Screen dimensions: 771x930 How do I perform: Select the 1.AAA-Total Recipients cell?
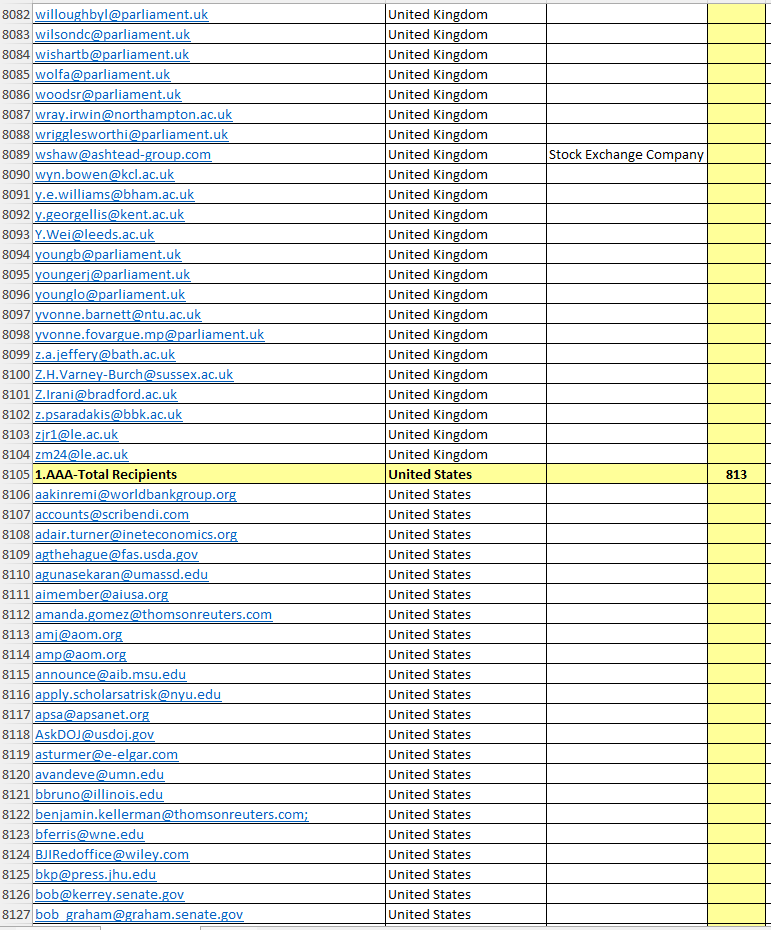point(209,474)
